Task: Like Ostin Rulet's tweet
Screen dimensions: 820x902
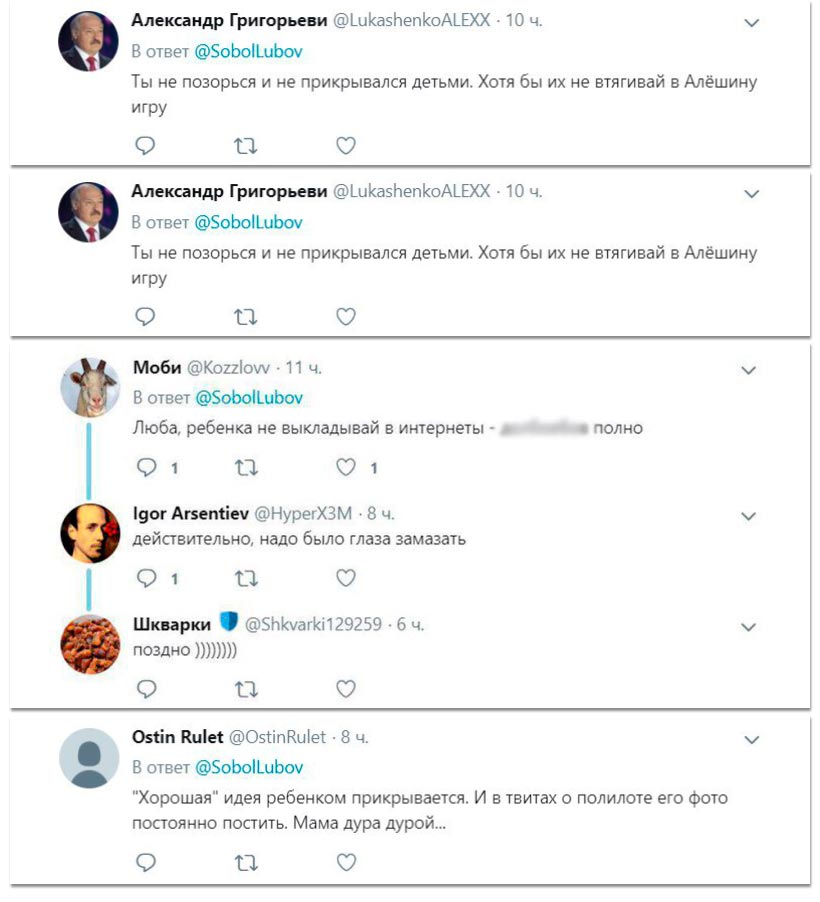Action: [x=345, y=861]
